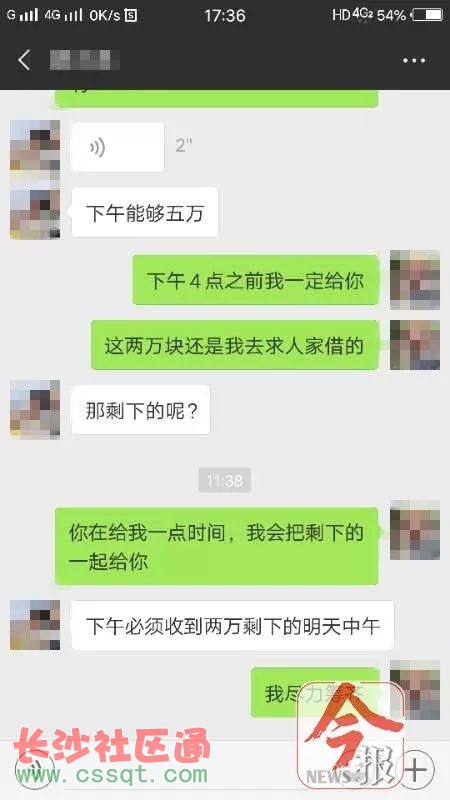The height and width of the screenshot is (800, 450).
Task: Switch to voice input via microphone icon
Action: (x=35, y=769)
